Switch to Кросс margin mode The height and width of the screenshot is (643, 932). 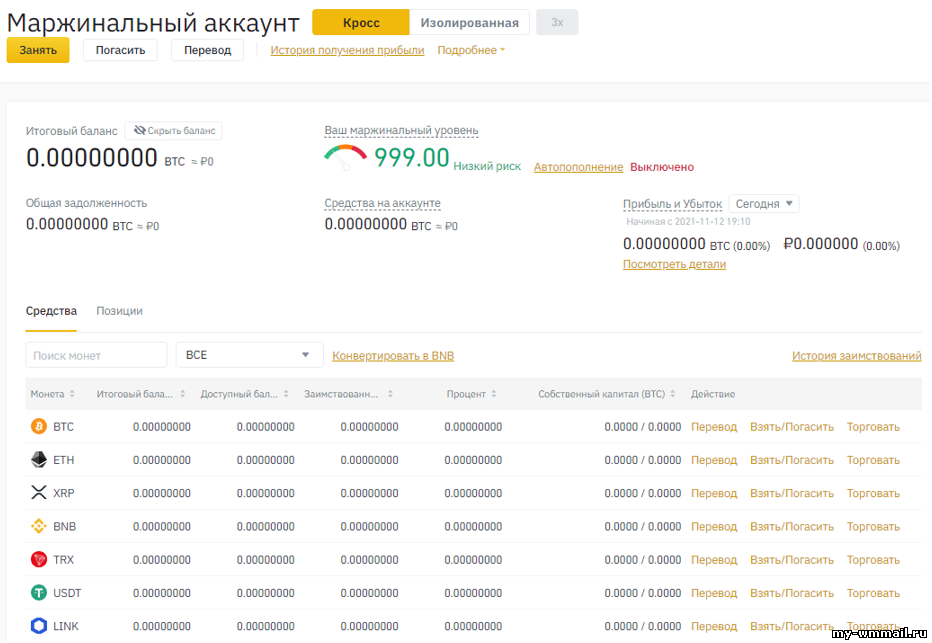[361, 23]
